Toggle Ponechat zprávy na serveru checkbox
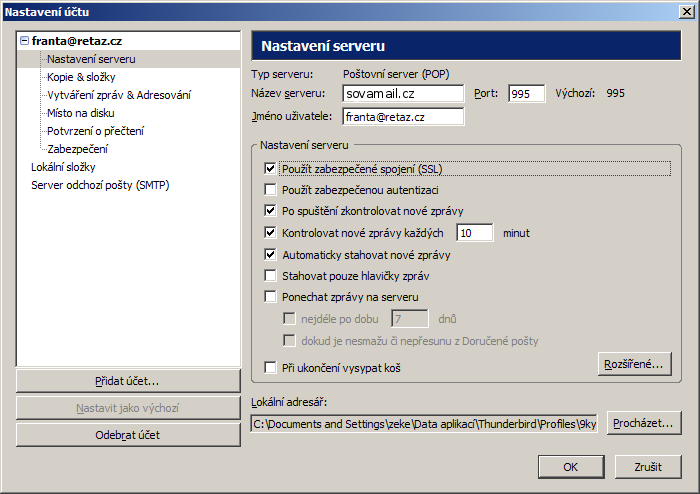 pos(270,297)
